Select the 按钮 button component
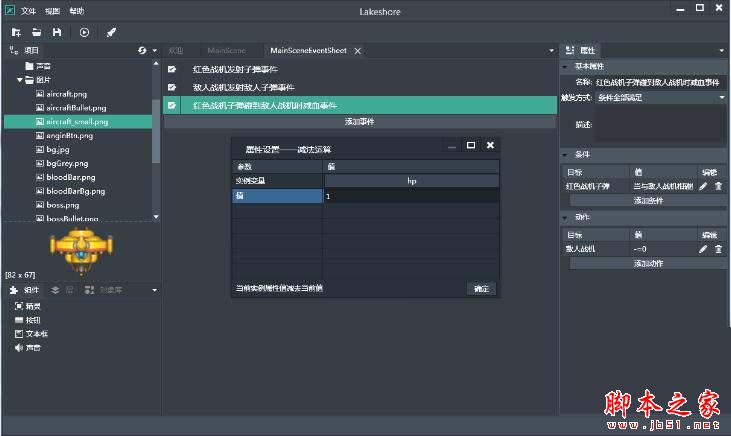731x436 pixels. pos(28,320)
